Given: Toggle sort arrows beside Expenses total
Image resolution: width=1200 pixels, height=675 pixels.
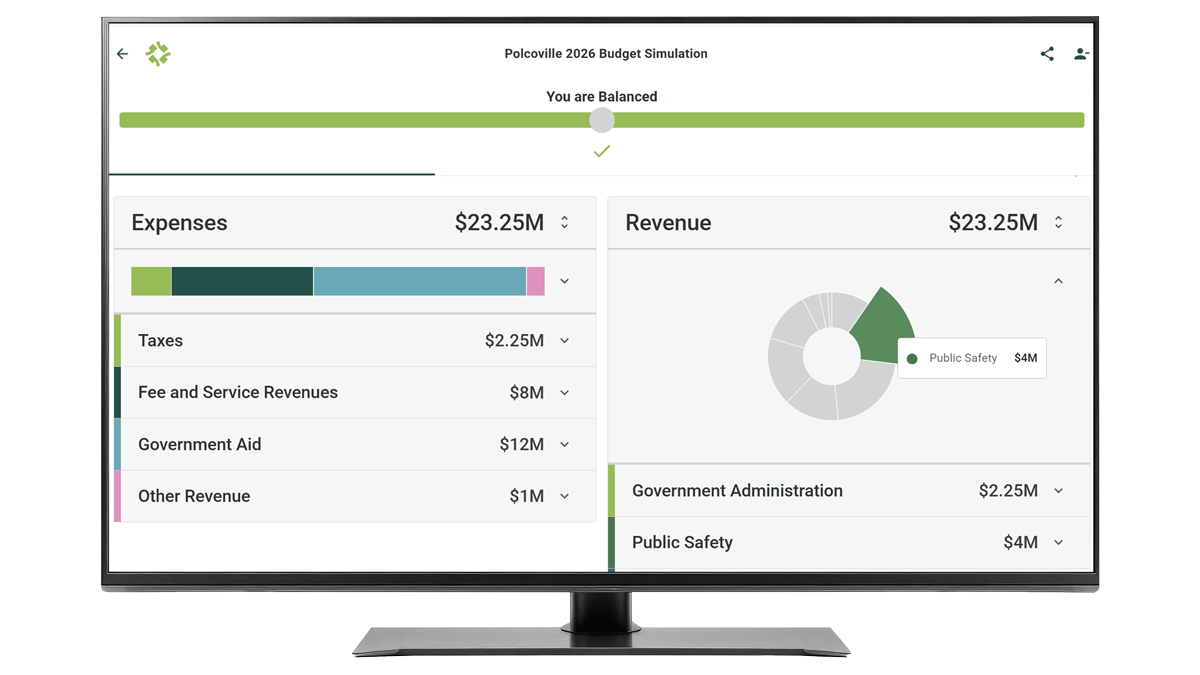Looking at the screenshot, I should tap(565, 223).
